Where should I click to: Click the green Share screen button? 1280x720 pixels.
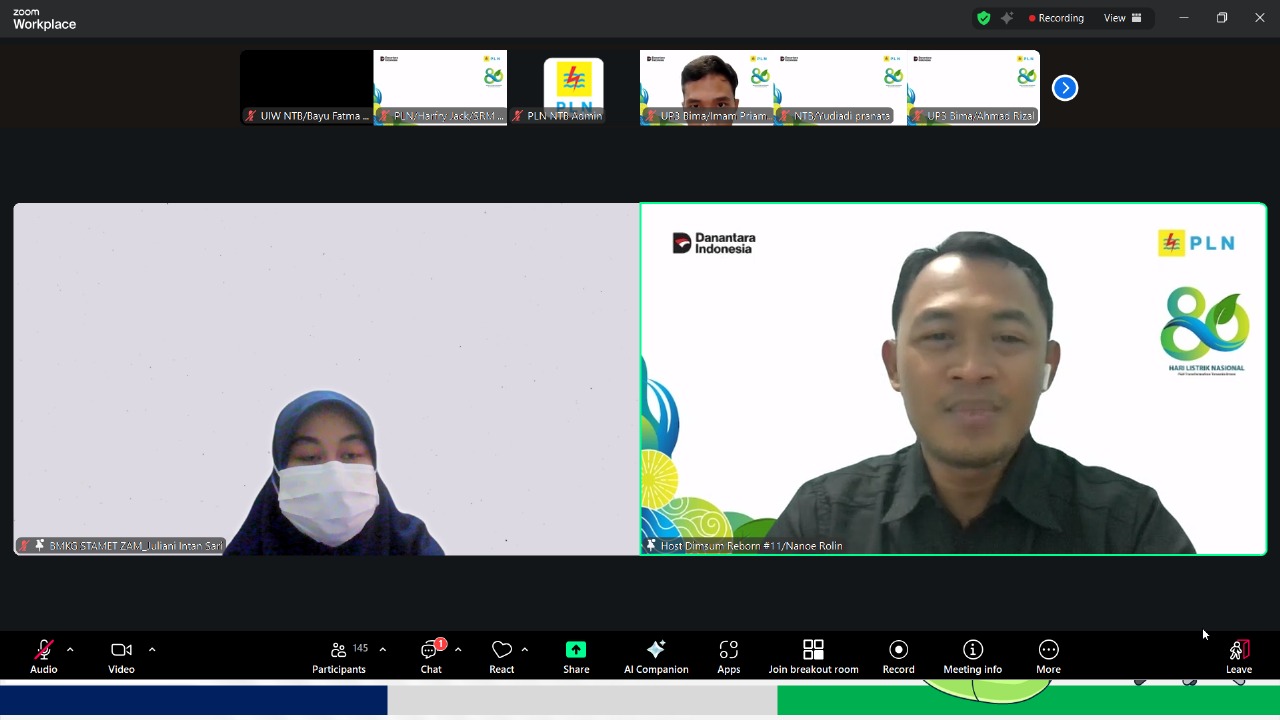[576, 656]
